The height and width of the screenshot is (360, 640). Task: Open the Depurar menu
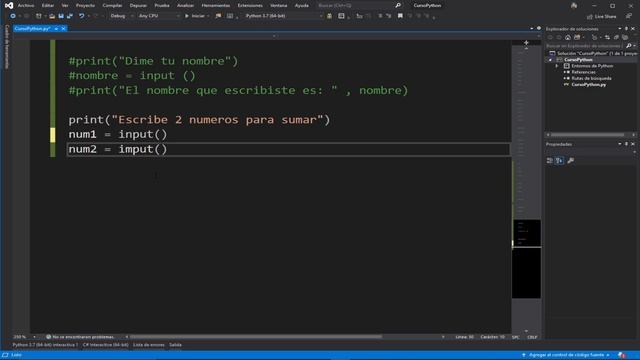pyautogui.click(x=138, y=5)
